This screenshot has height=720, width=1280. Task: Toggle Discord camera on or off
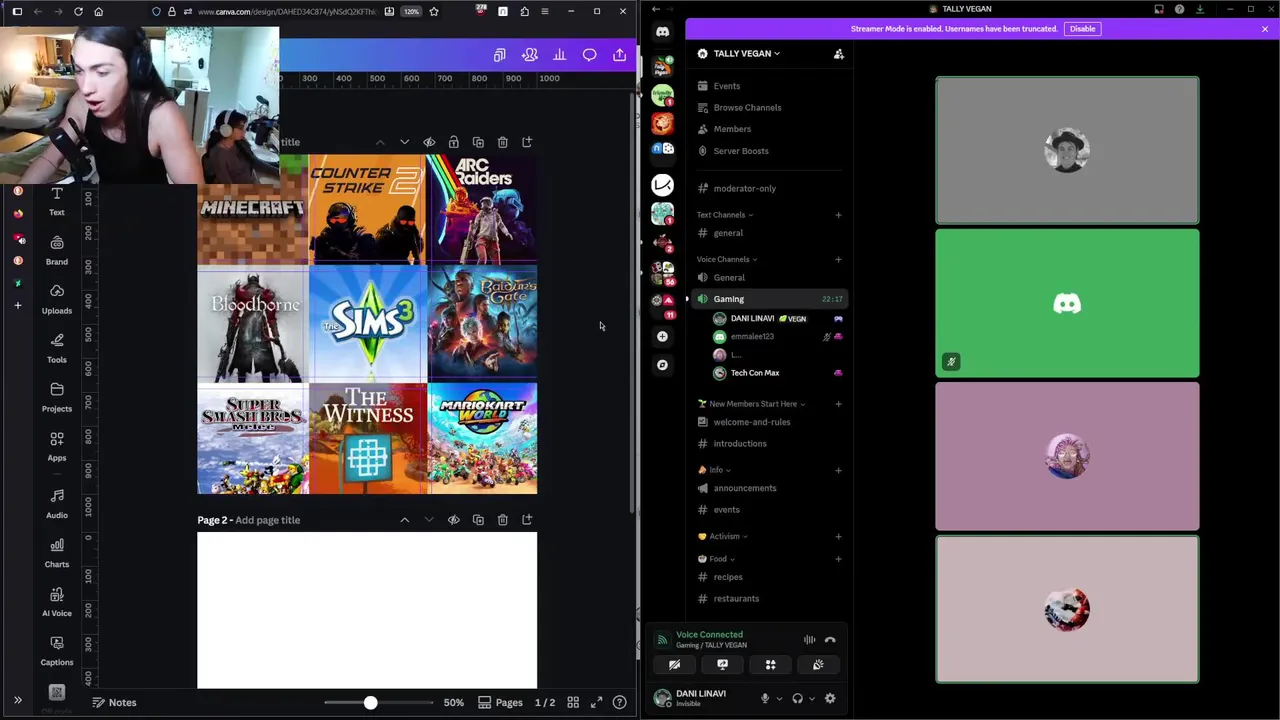(x=674, y=664)
